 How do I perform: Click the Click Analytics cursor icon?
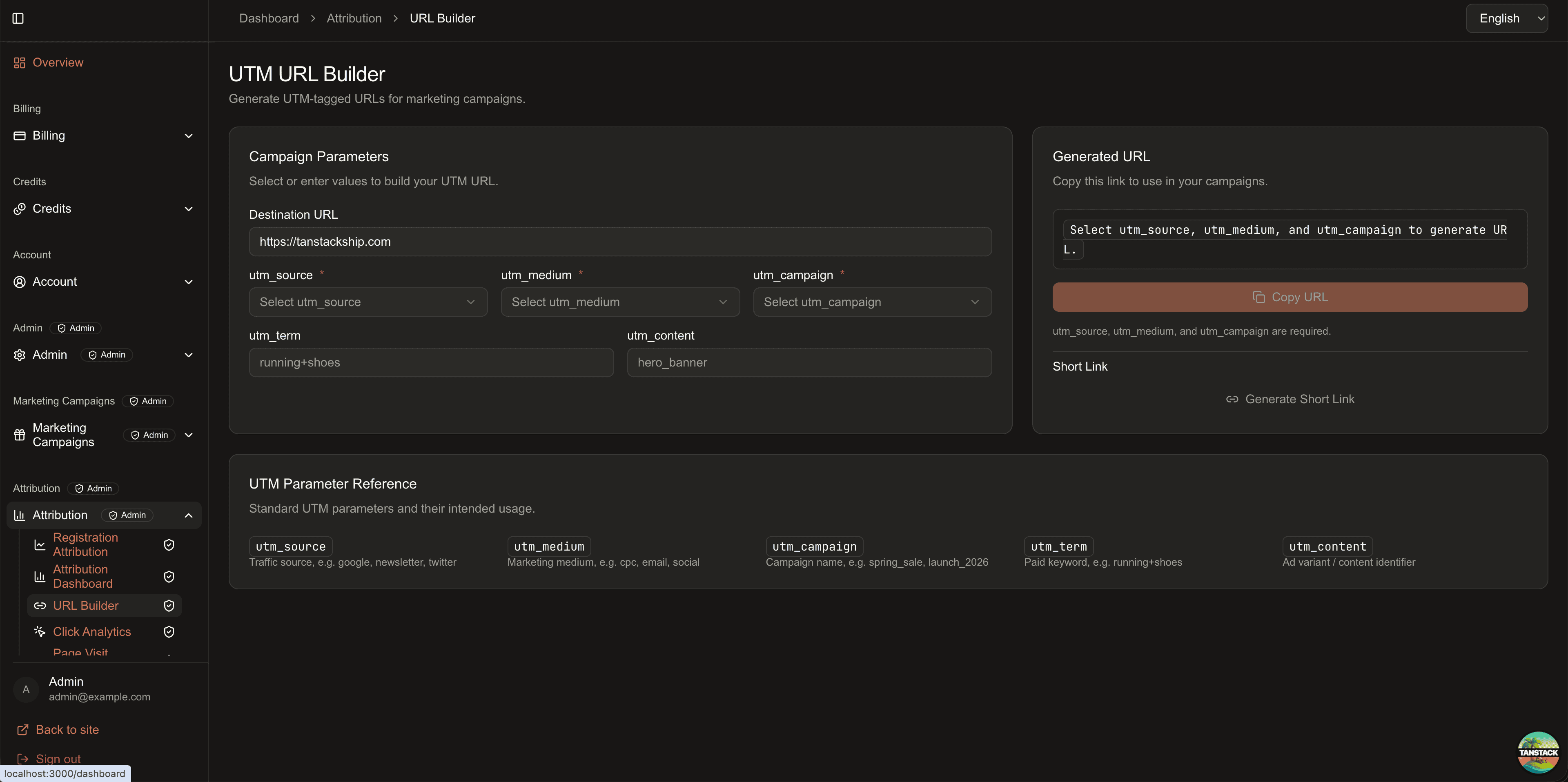pyautogui.click(x=40, y=632)
